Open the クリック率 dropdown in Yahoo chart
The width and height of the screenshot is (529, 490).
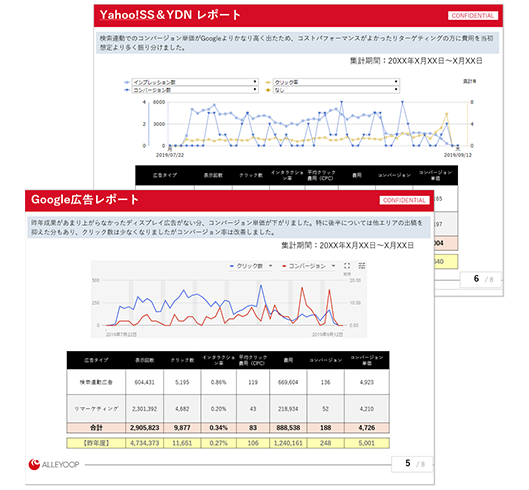coord(336,82)
